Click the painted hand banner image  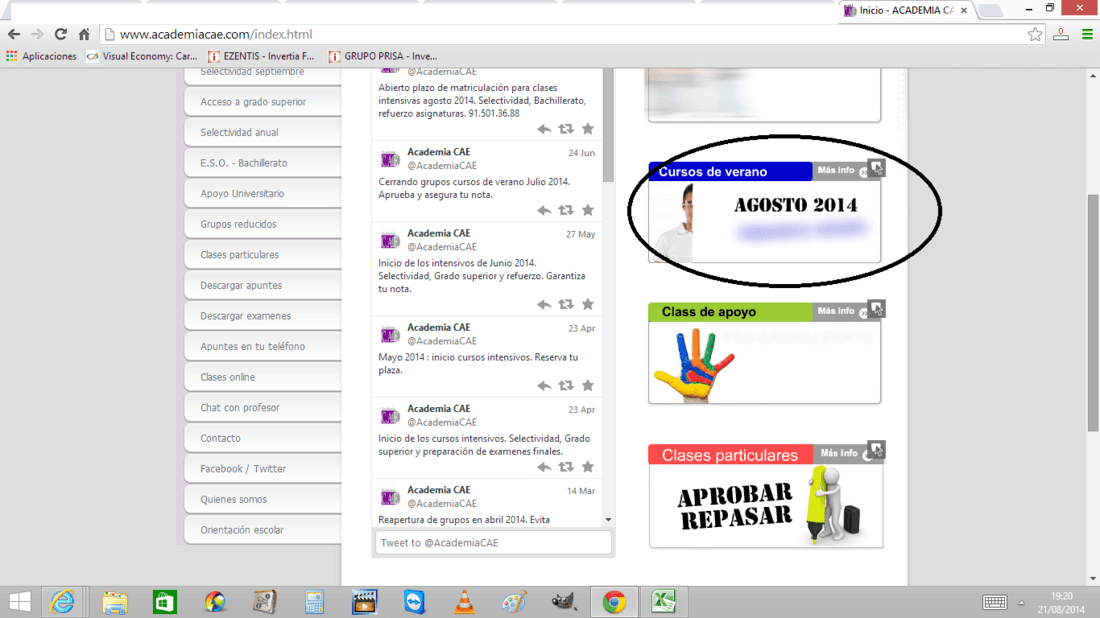tap(764, 363)
